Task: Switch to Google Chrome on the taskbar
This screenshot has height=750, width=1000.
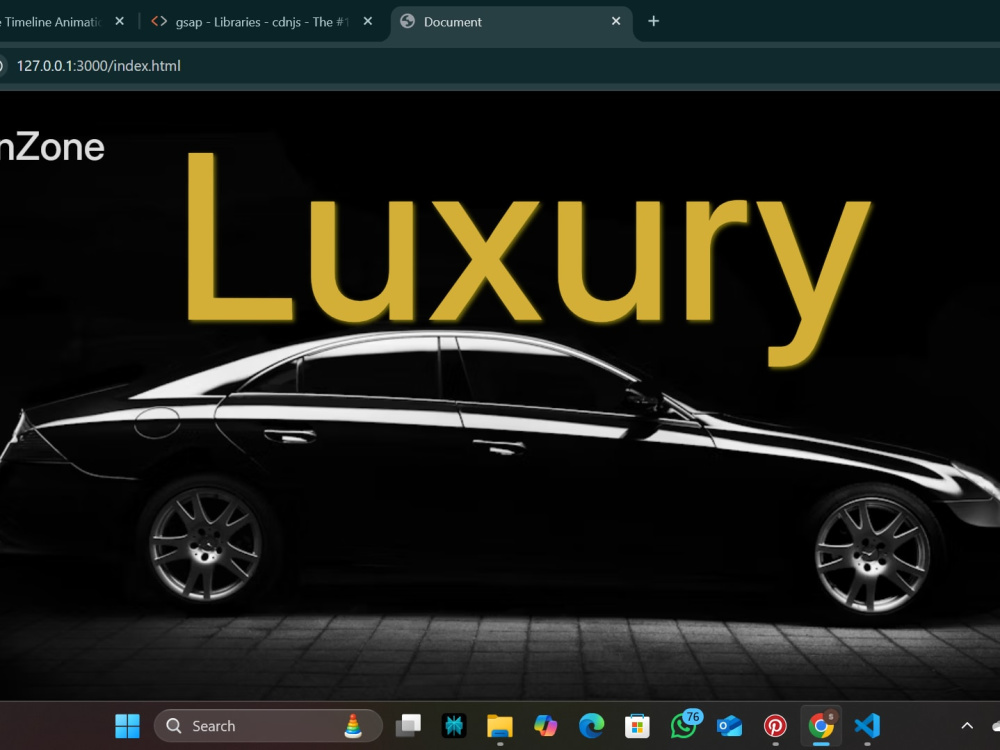Action: pos(821,726)
